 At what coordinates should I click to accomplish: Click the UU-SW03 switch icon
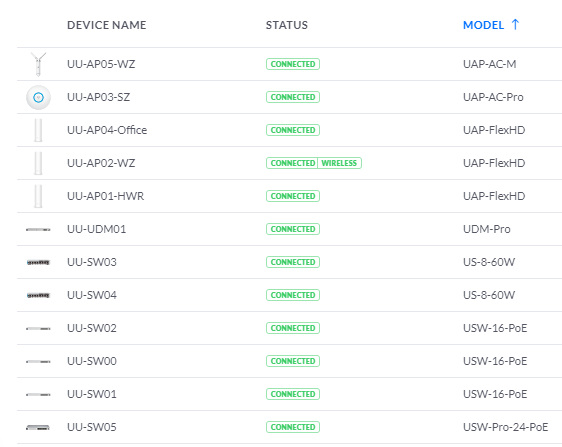[38, 262]
